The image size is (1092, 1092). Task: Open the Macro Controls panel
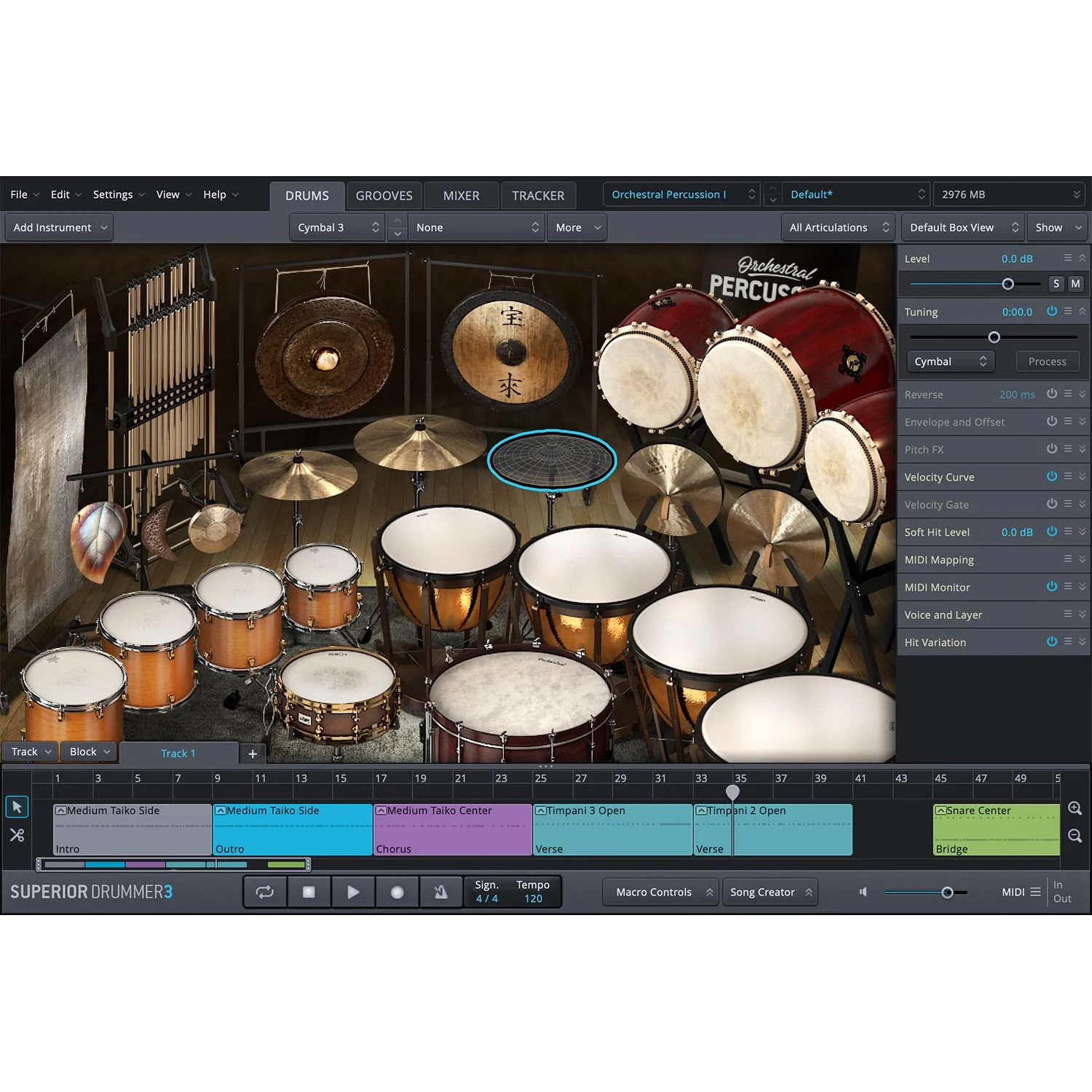click(x=660, y=892)
